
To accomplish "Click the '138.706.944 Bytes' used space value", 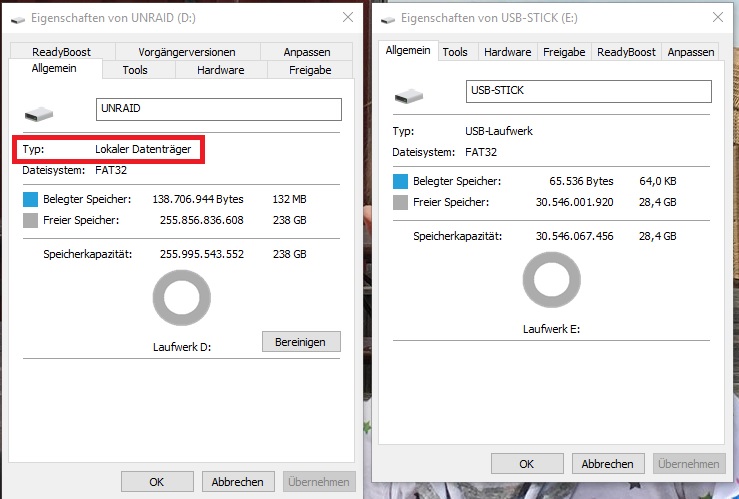I will click(x=198, y=199).
